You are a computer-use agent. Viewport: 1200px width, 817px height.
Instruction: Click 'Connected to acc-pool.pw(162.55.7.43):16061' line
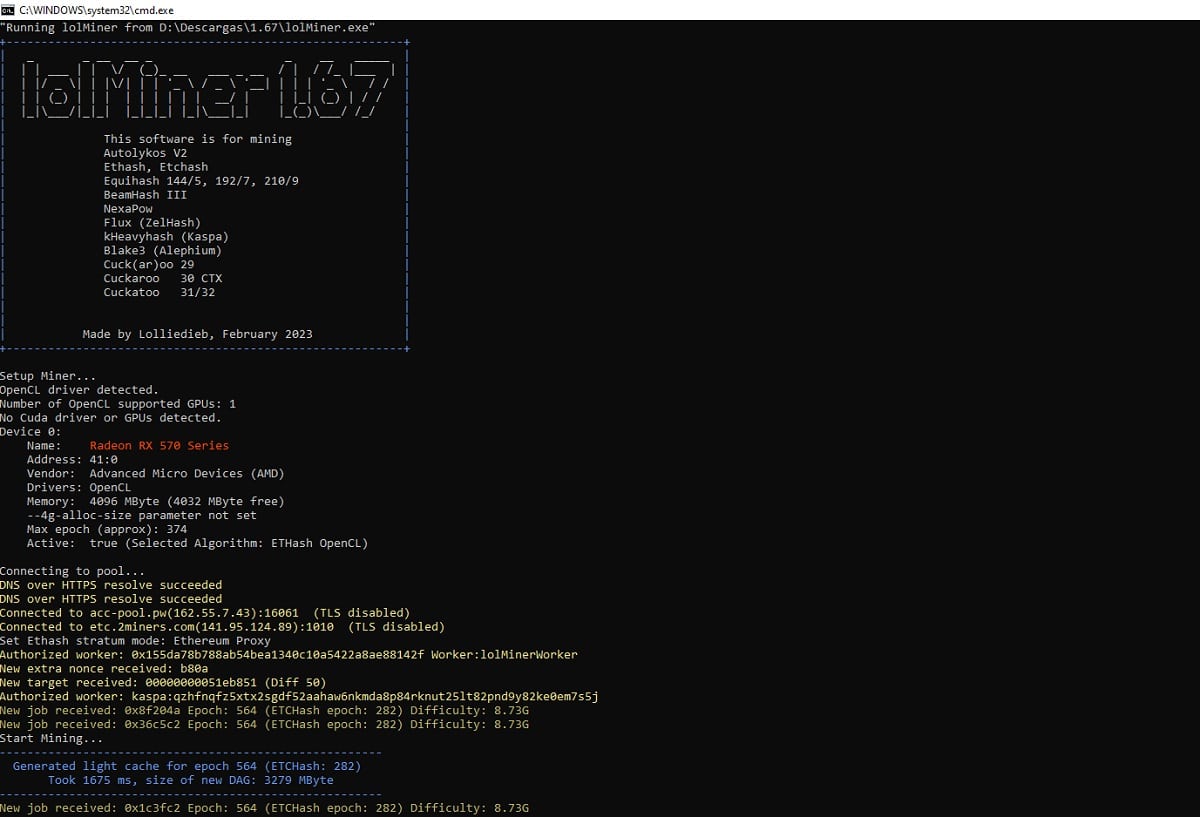205,613
